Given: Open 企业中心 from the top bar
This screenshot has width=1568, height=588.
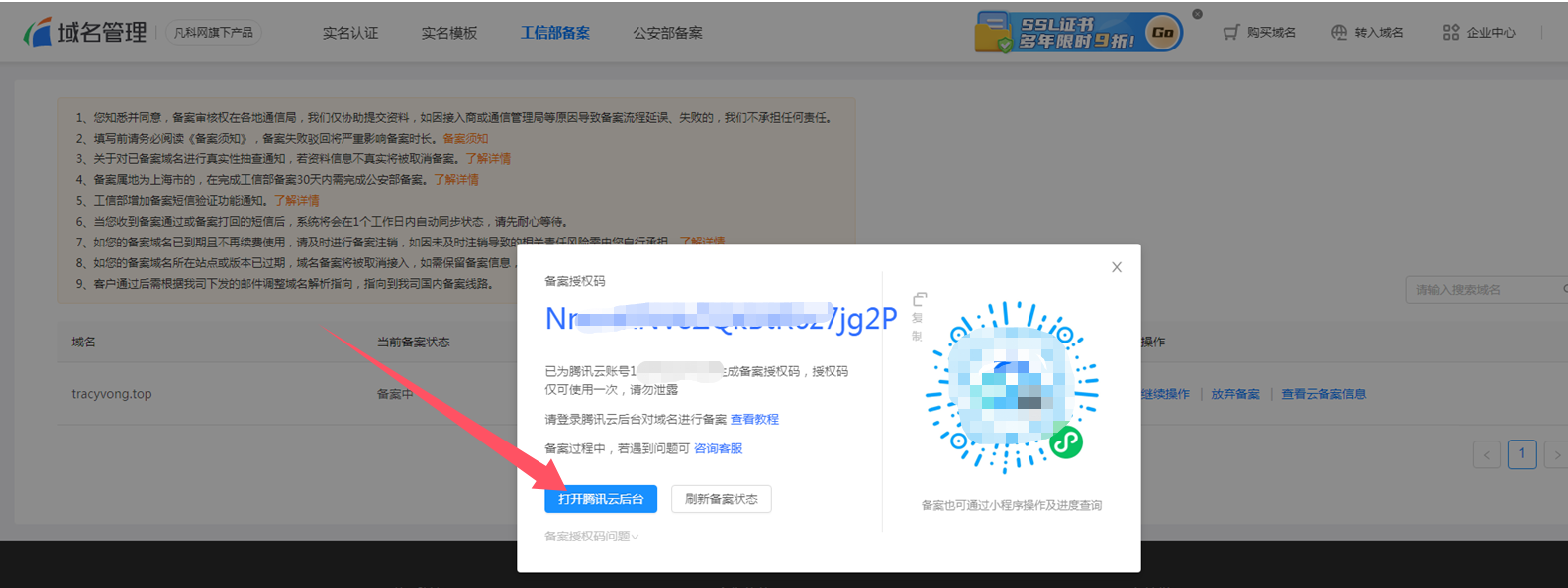Looking at the screenshot, I should [1491, 33].
